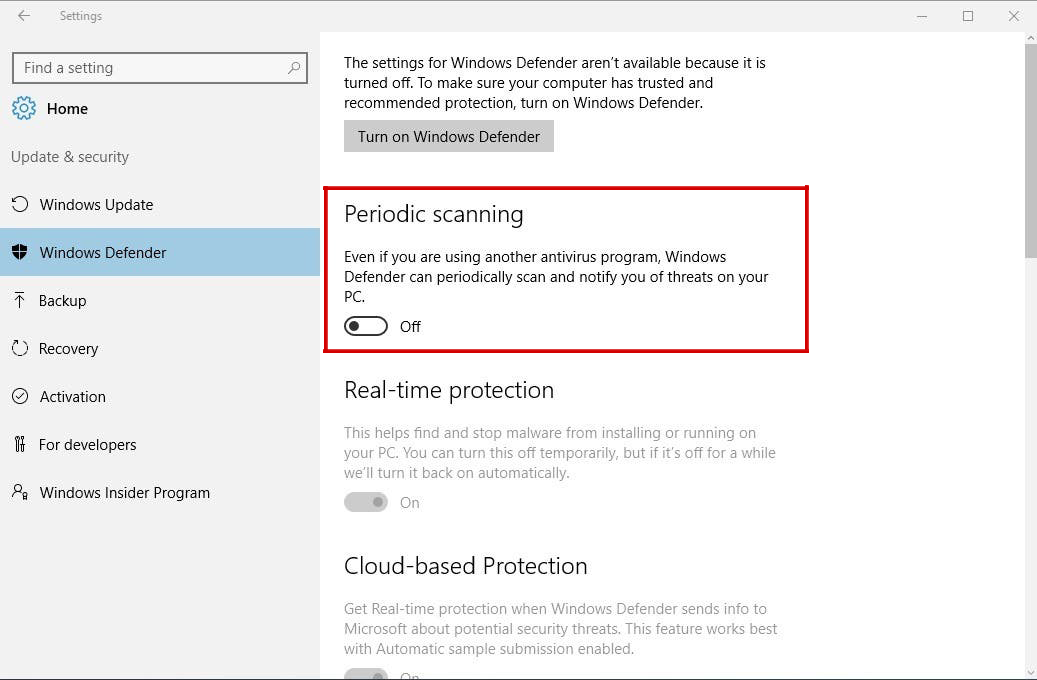Click the back arrow icon
Viewport: 1037px width, 680px height.
point(24,16)
